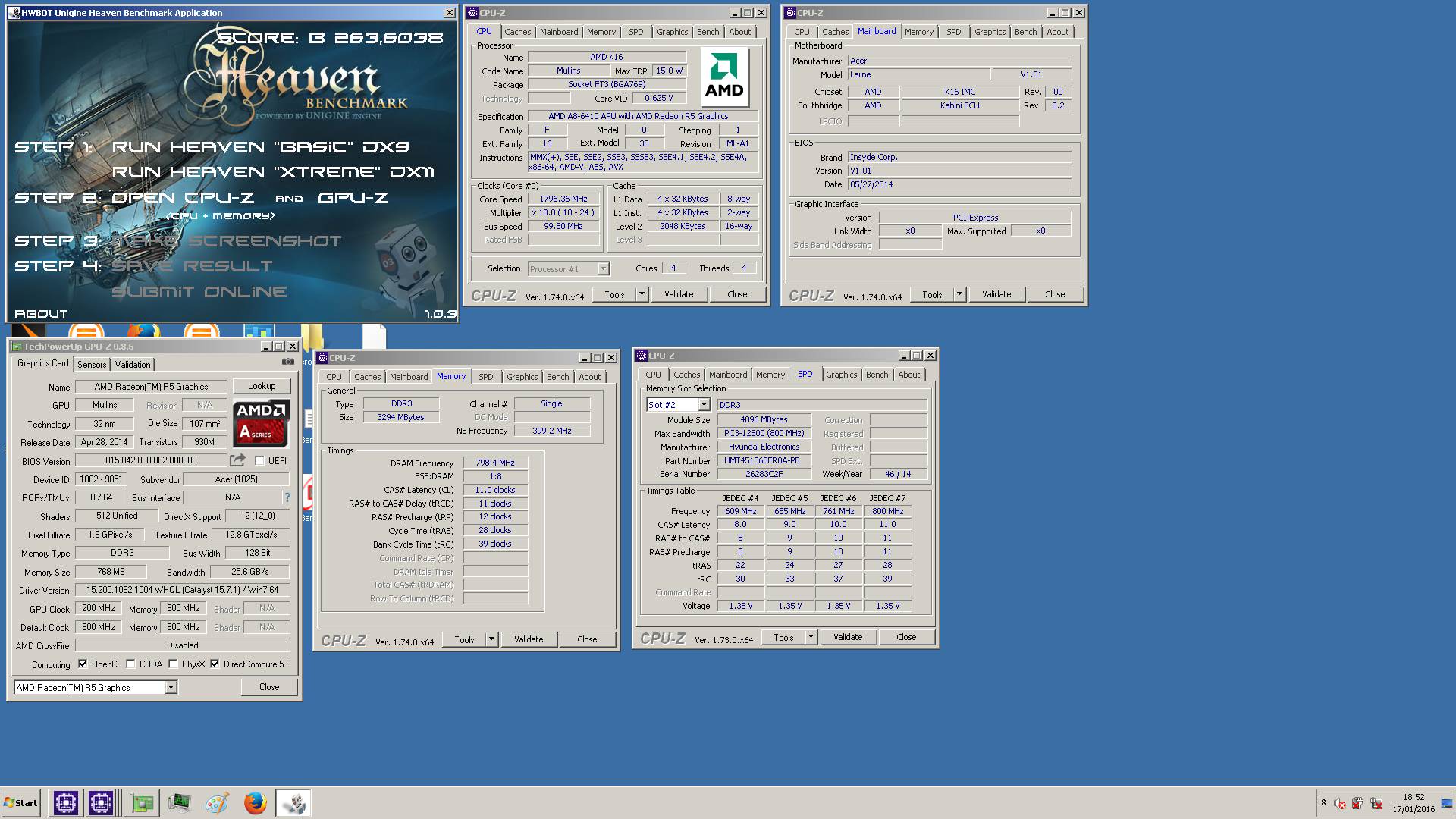Open the GPU selector dropdown in GPU-Z
The height and width of the screenshot is (819, 1456).
[x=171, y=687]
